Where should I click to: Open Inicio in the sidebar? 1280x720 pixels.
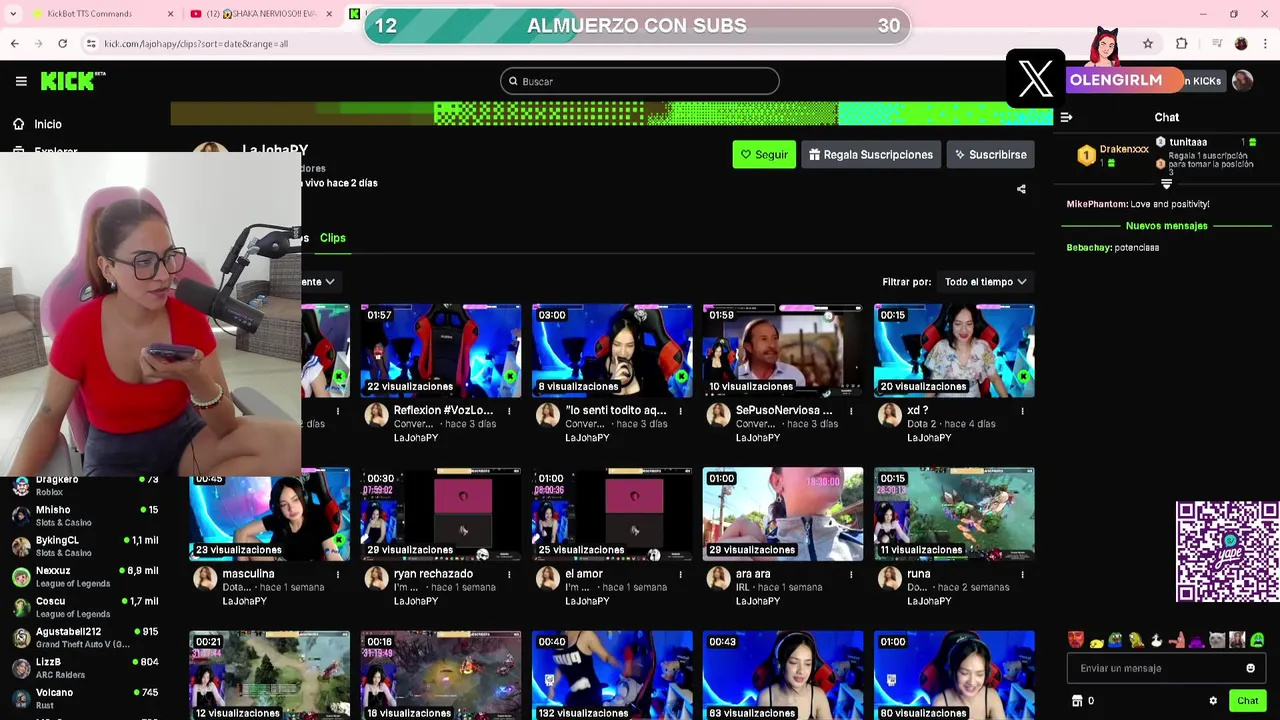point(37,124)
